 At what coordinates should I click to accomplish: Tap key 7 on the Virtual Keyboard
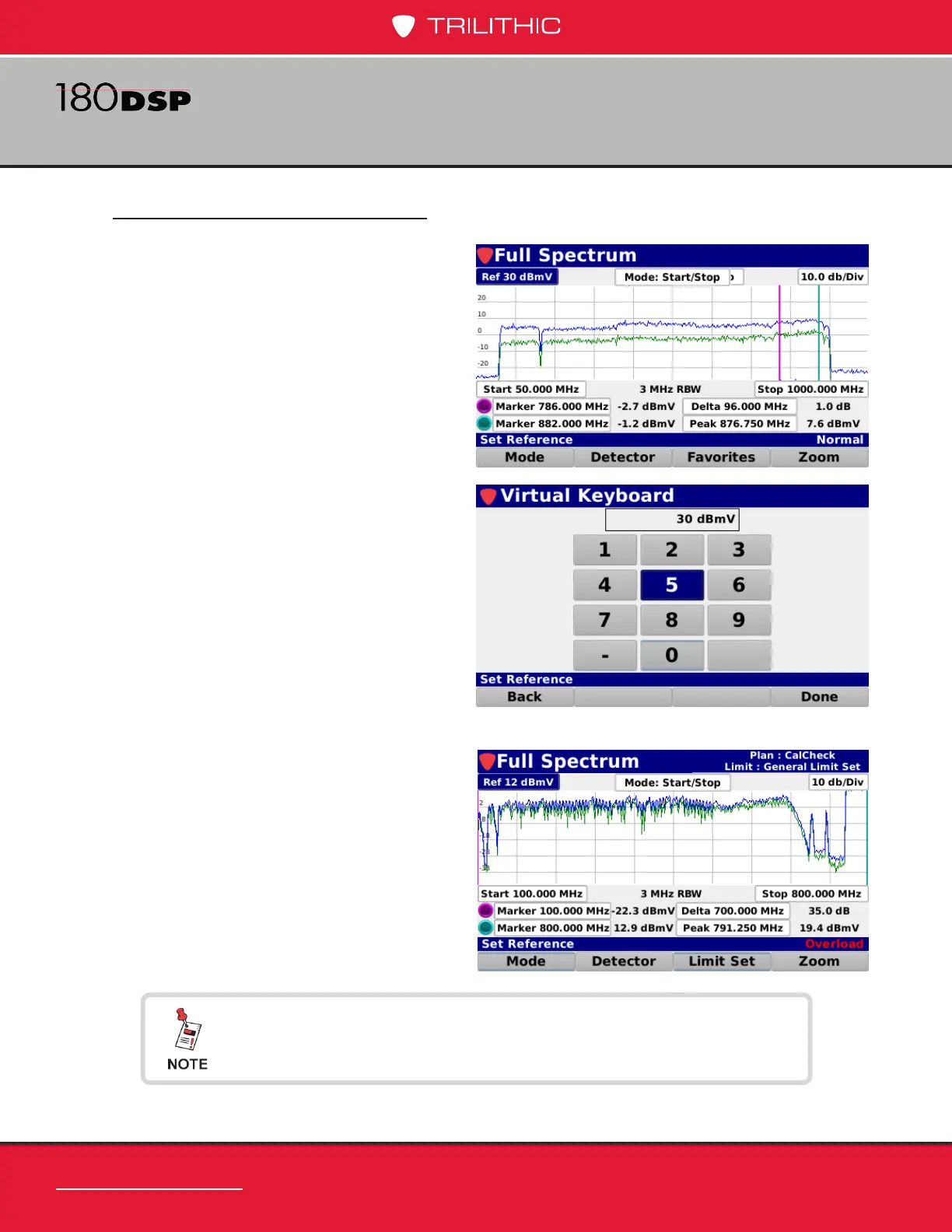click(x=604, y=620)
